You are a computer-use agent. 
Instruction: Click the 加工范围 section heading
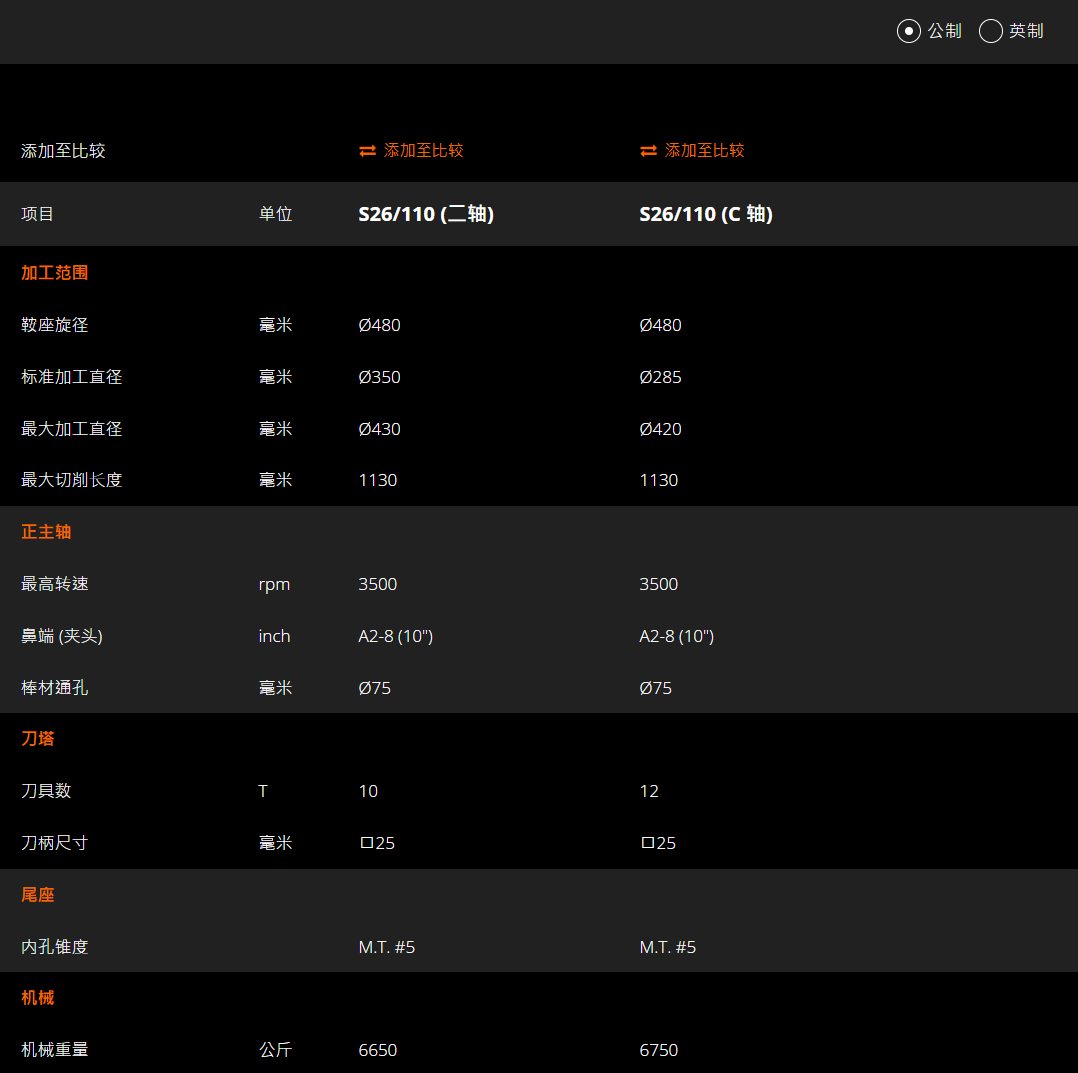54,273
